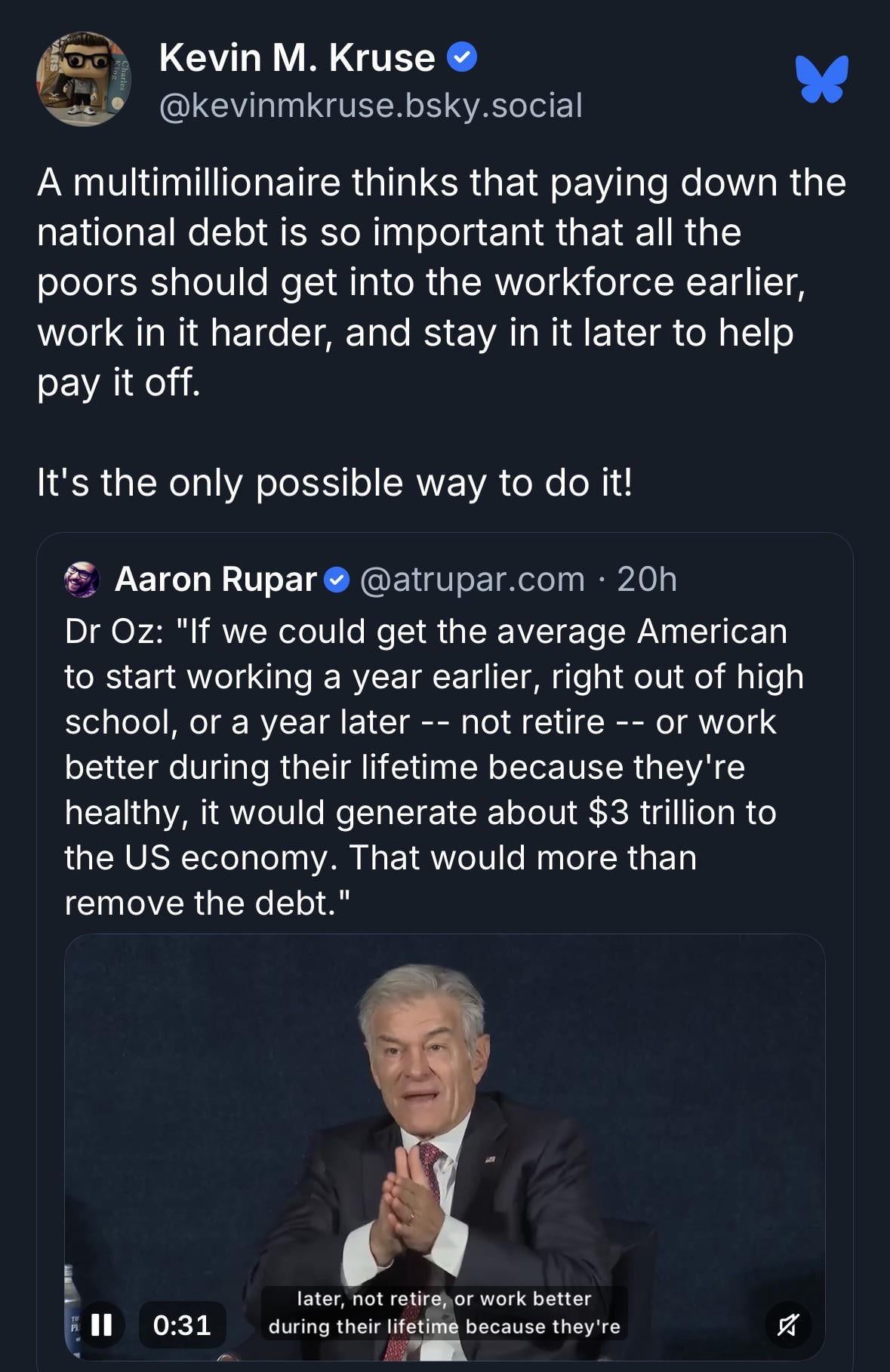Click the Aaron Rupar name in quoted post
The width and height of the screenshot is (890, 1372).
(x=215, y=580)
